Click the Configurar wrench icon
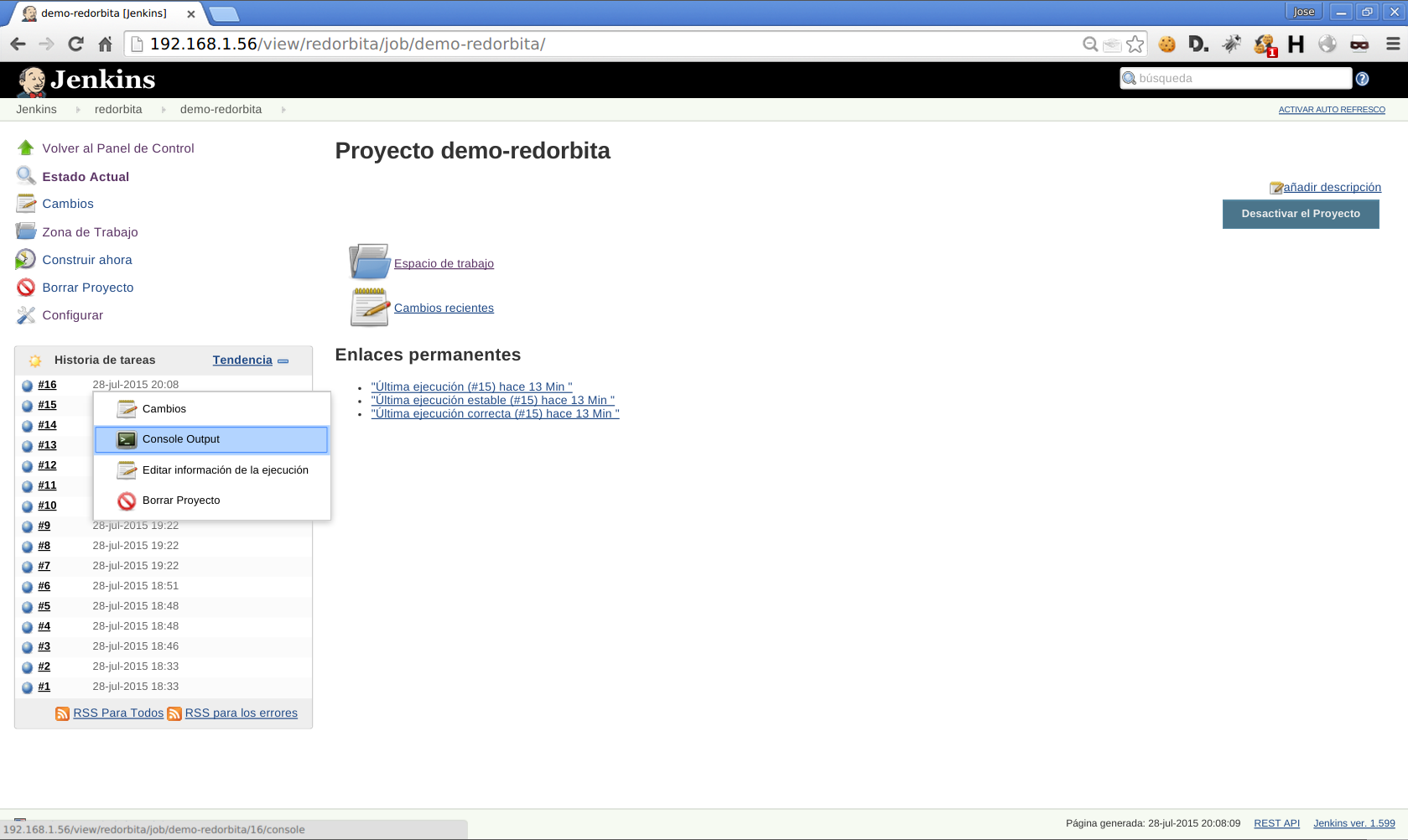Viewport: 1408px width, 840px height. pyautogui.click(x=26, y=315)
